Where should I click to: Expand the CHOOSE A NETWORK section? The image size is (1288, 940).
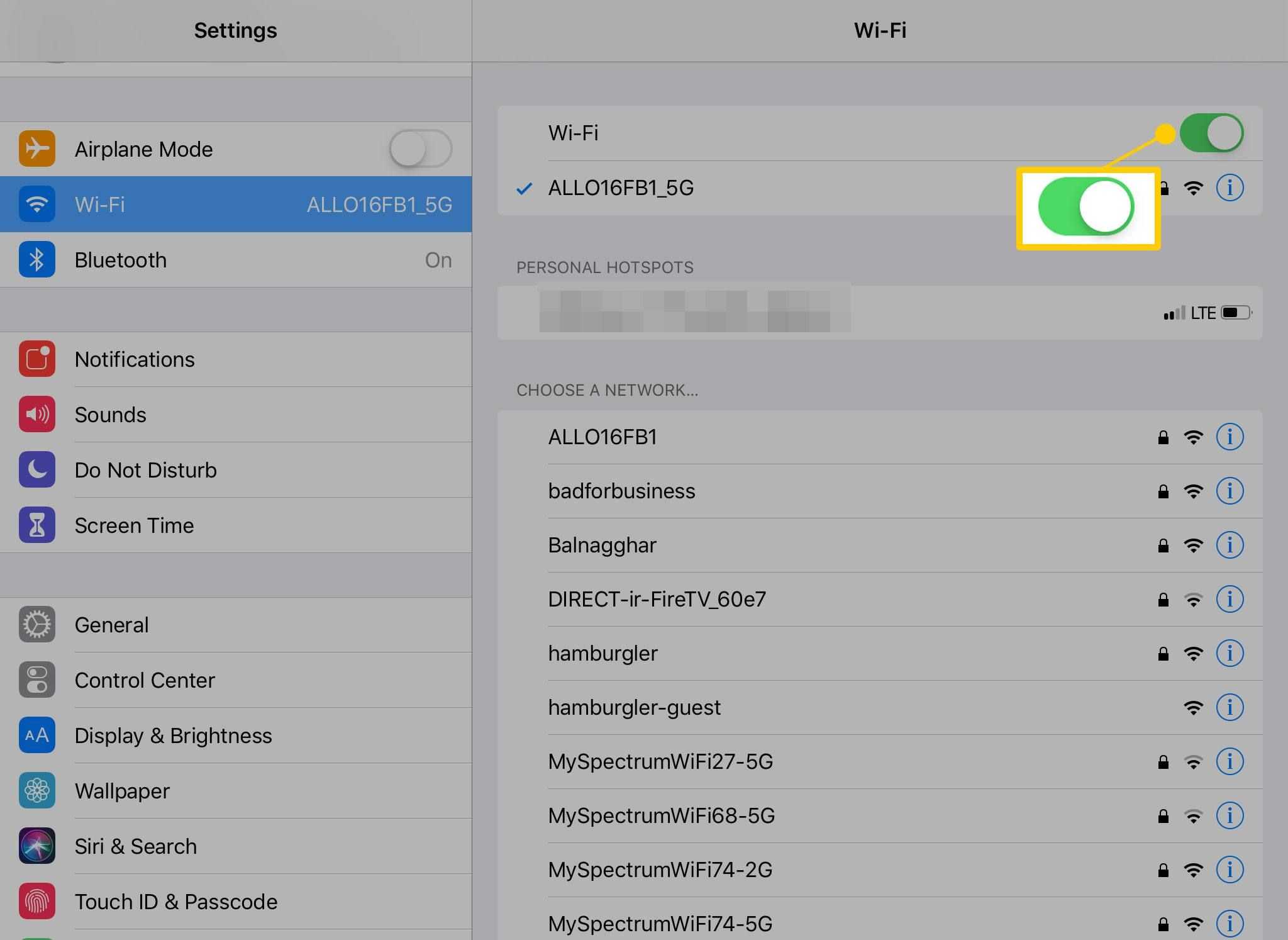click(605, 389)
